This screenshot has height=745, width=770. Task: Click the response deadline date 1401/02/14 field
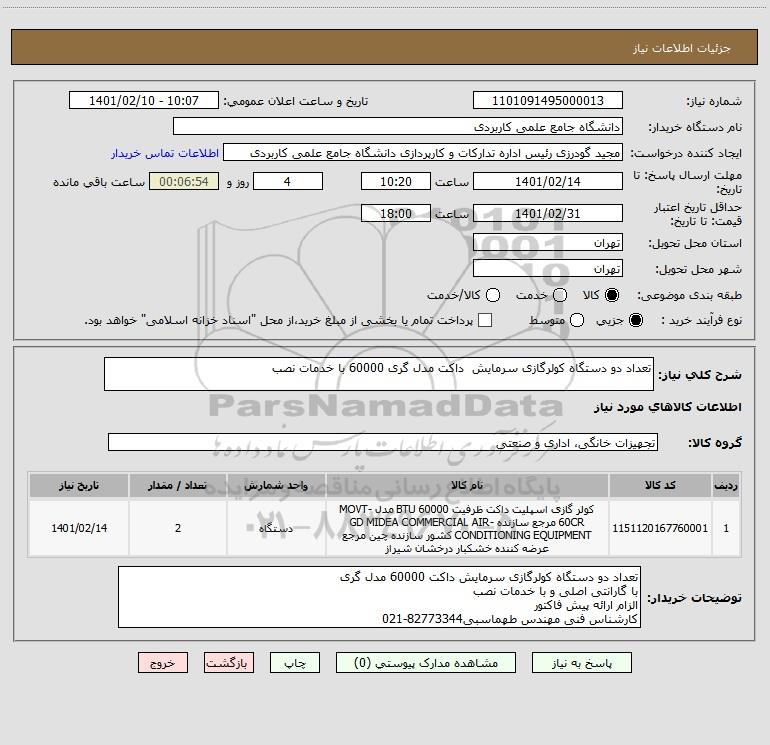pyautogui.click(x=548, y=181)
